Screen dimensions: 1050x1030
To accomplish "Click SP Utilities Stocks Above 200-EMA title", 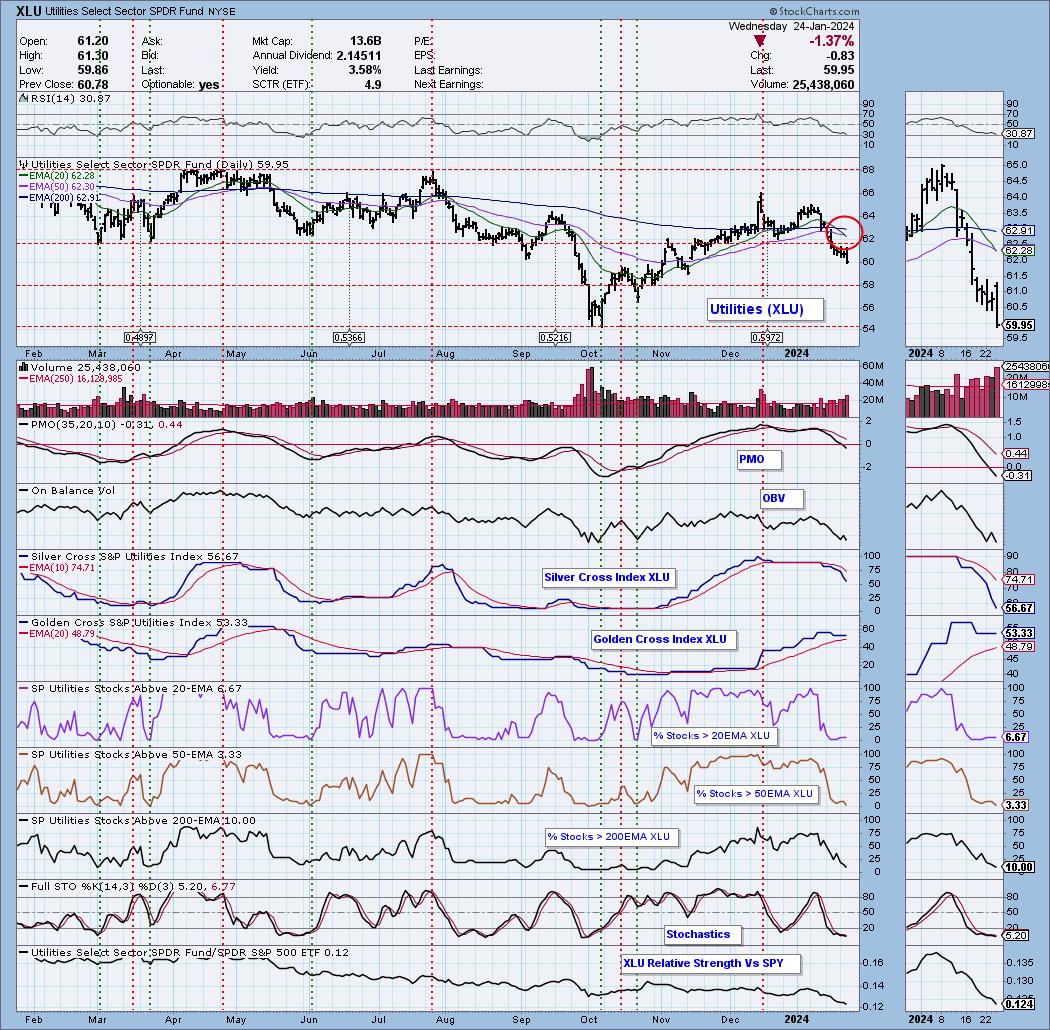I will pos(137,820).
